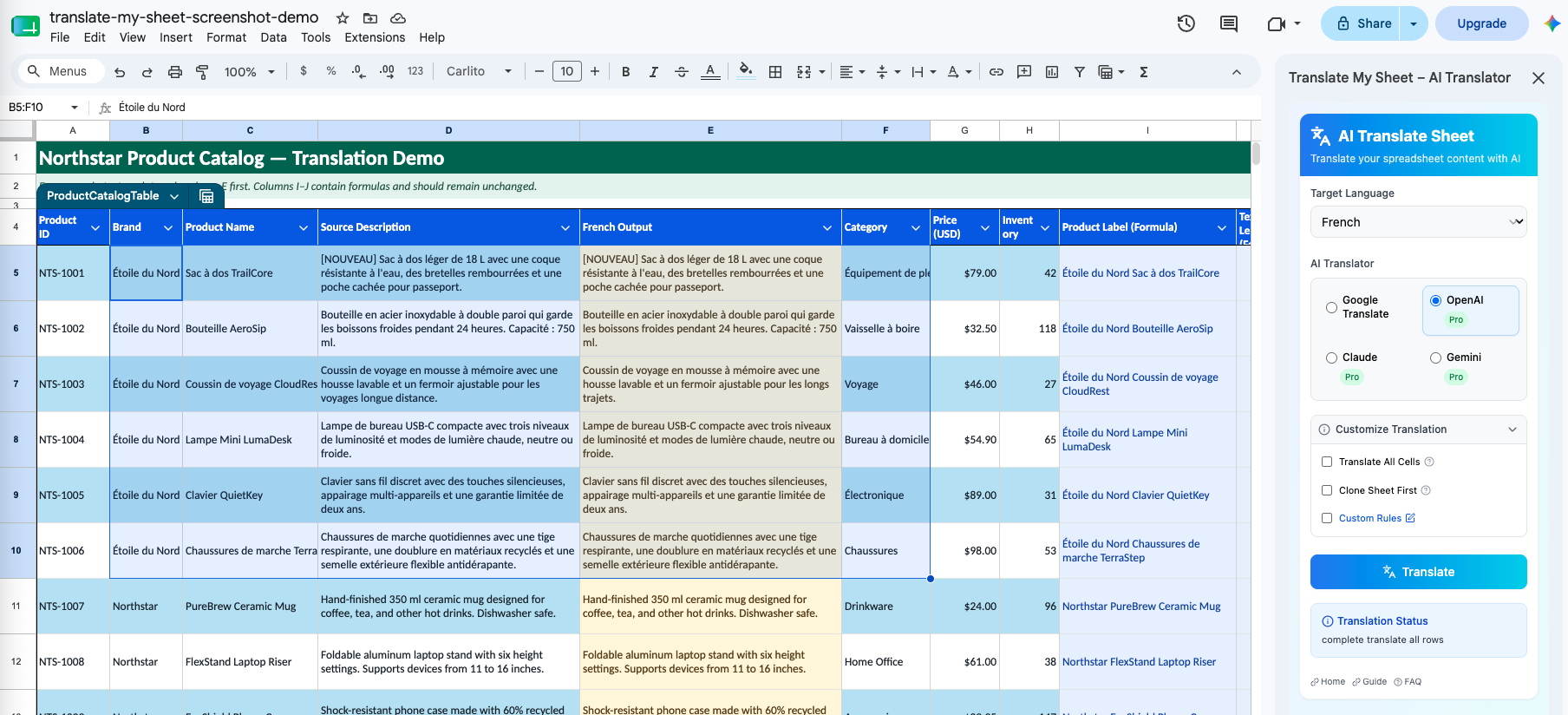Enable the Custom Rules checkbox
The image size is (1568, 715).
(1327, 518)
